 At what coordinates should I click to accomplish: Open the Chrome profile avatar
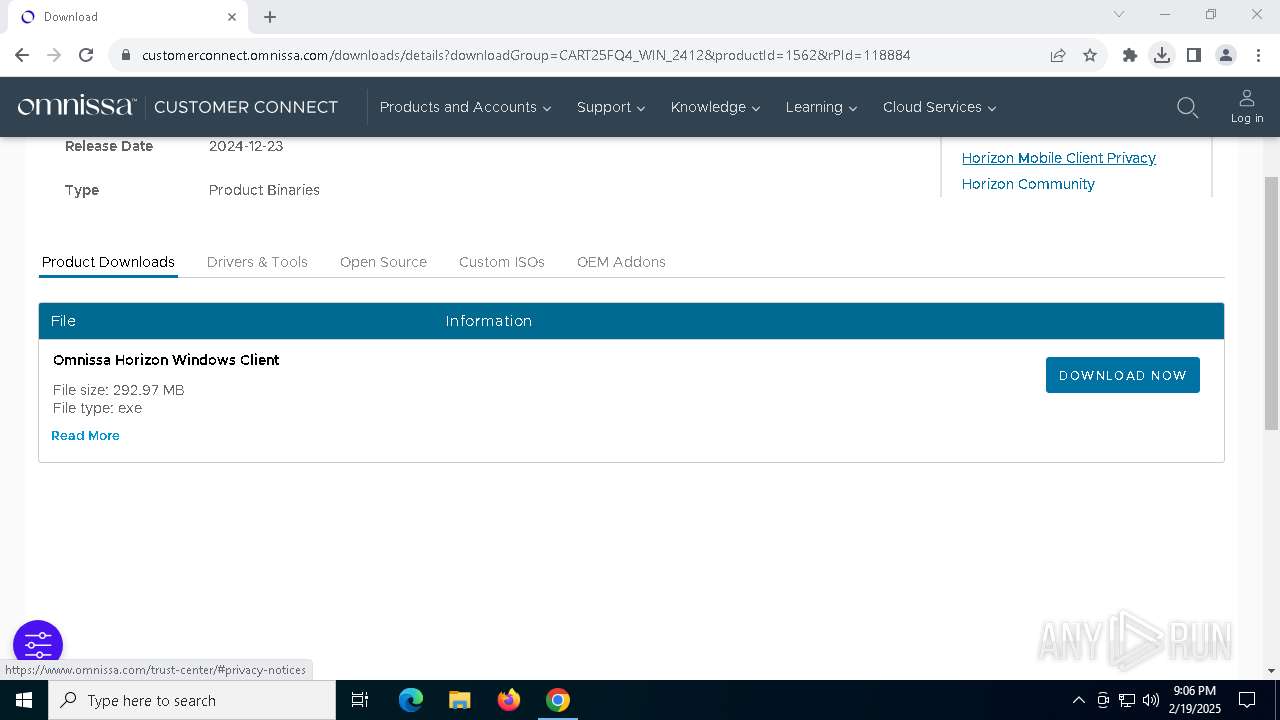coord(1226,55)
